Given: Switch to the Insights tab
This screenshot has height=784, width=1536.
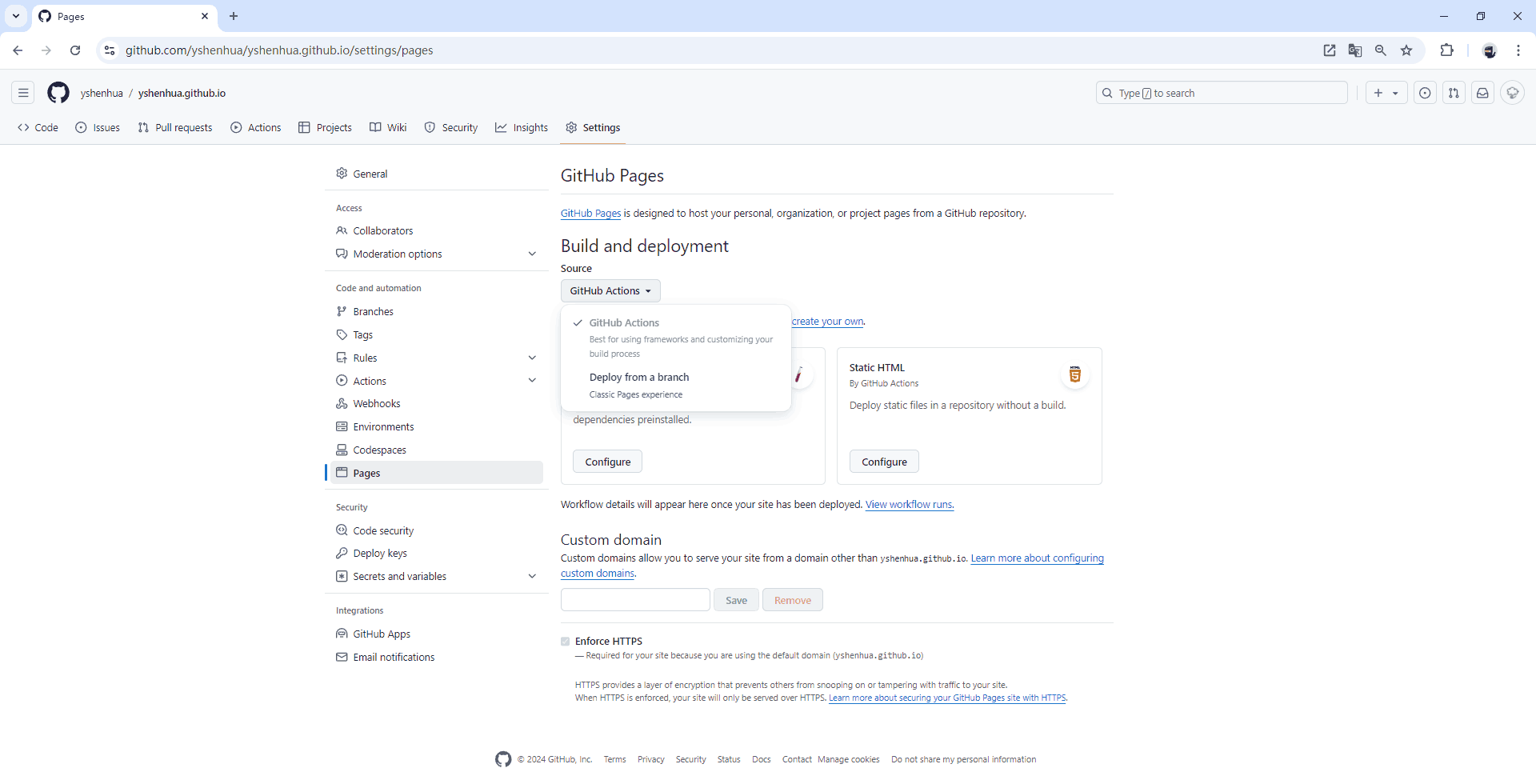Looking at the screenshot, I should pos(522,128).
